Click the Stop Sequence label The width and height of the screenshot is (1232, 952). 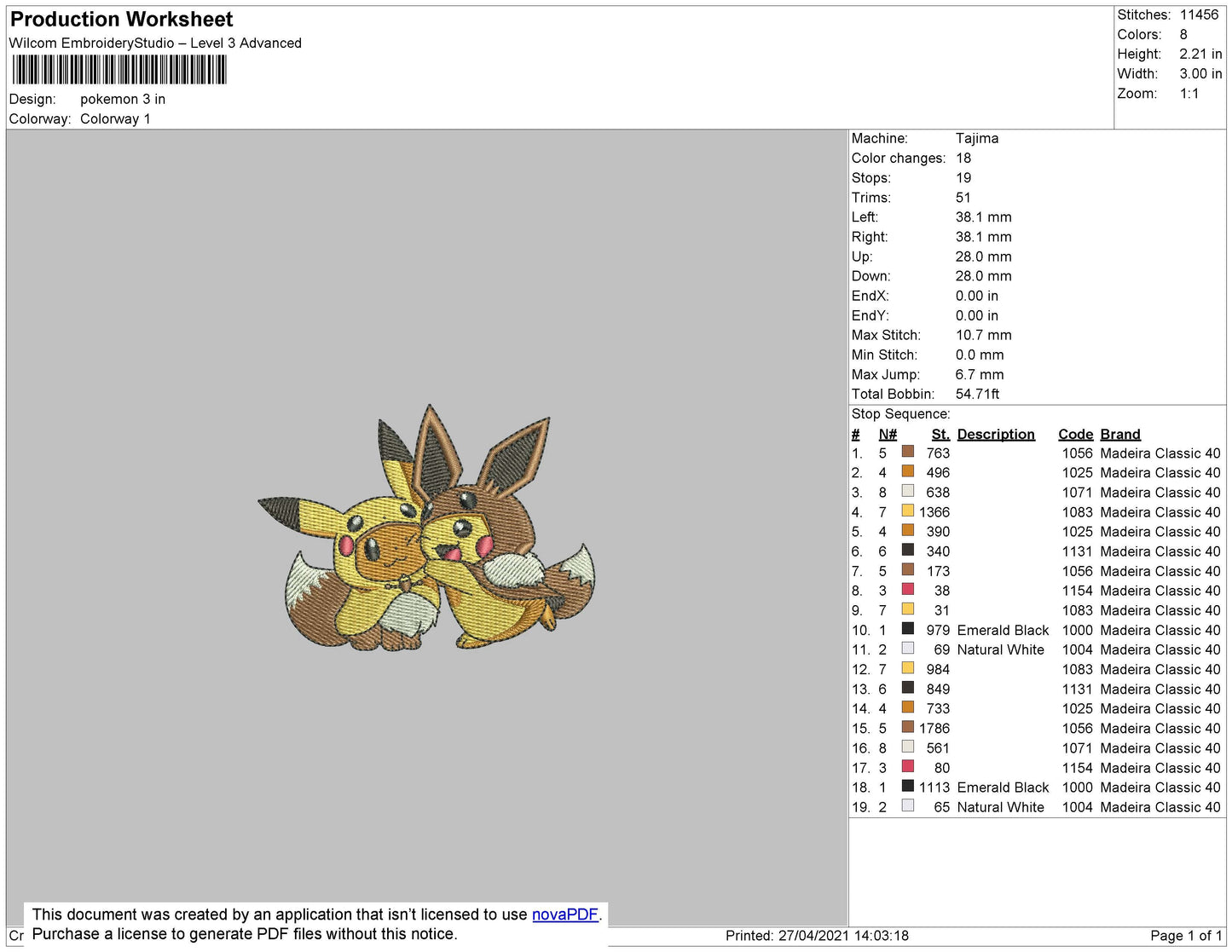coord(900,414)
